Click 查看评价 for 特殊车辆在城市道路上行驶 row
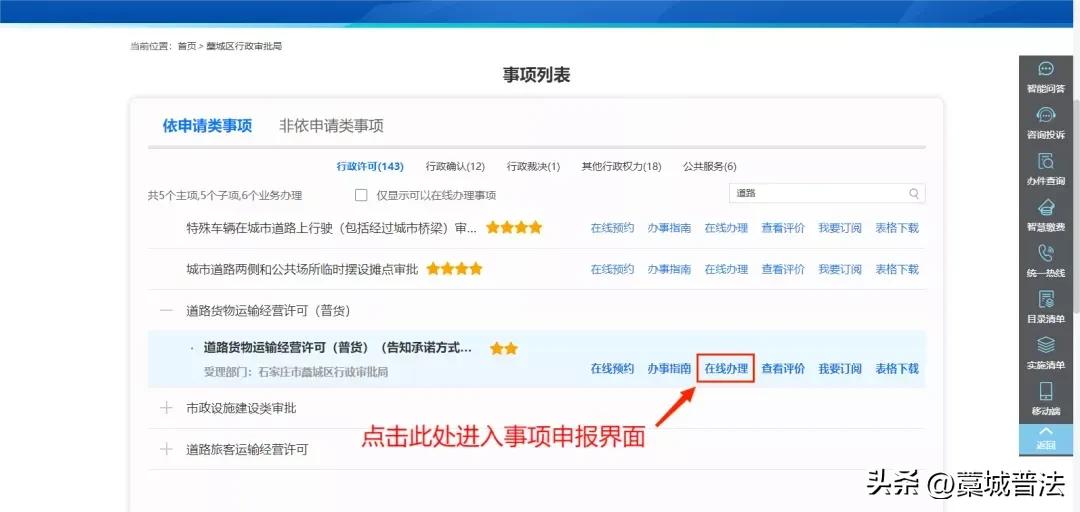 (783, 228)
